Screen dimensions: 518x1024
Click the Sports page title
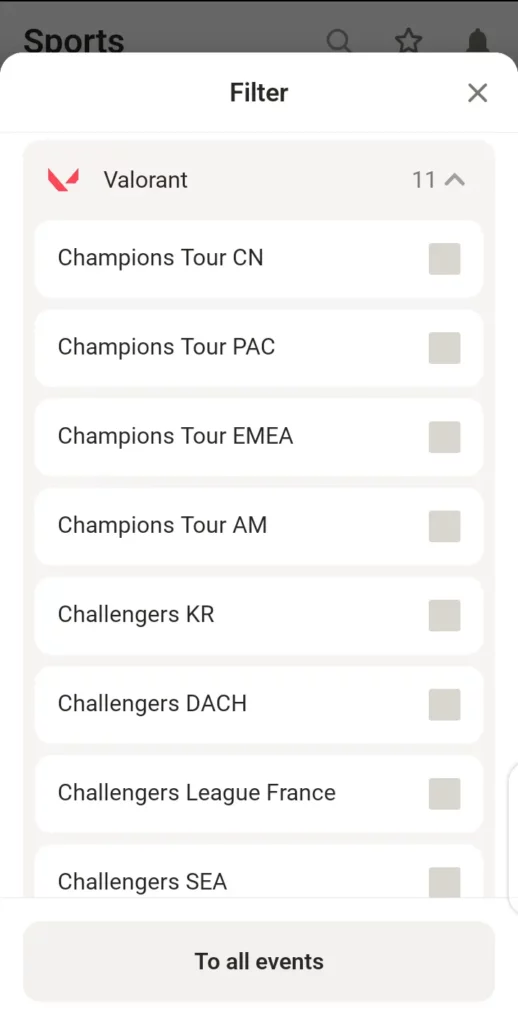74,40
